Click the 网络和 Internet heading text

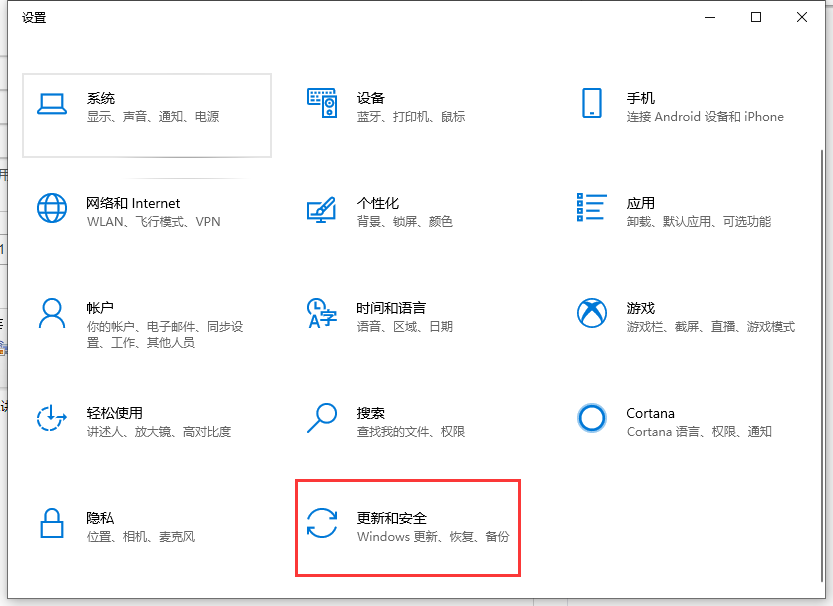[x=133, y=203]
